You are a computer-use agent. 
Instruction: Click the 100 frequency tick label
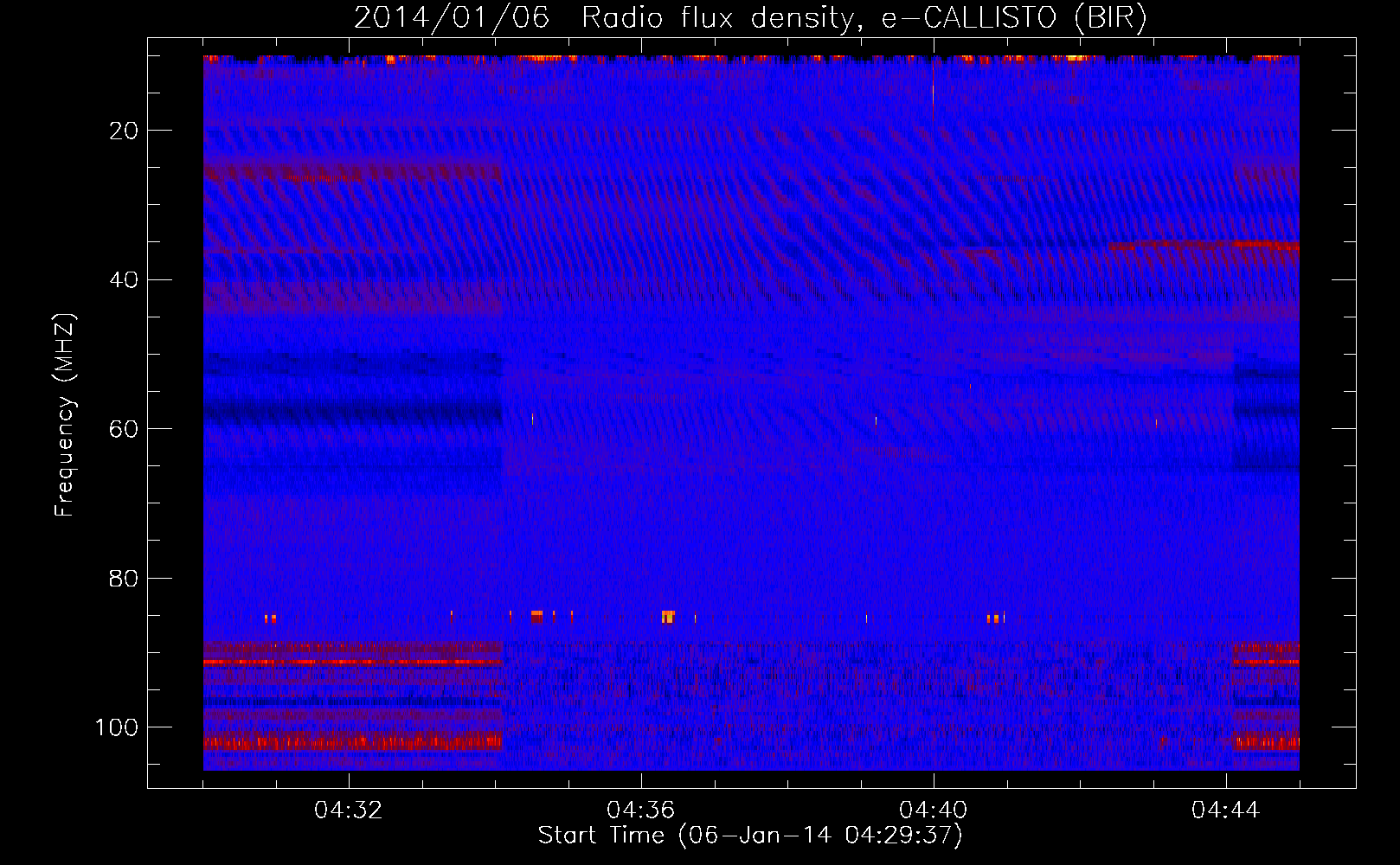(117, 727)
